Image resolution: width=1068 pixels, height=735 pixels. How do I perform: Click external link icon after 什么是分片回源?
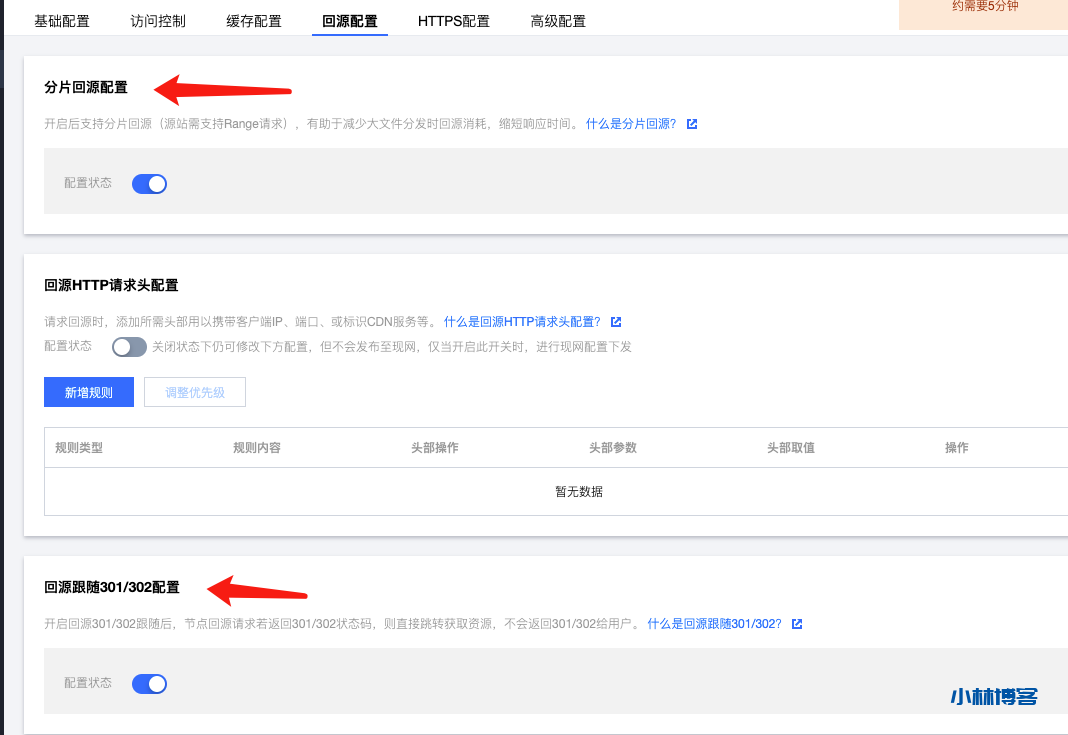[x=691, y=124]
